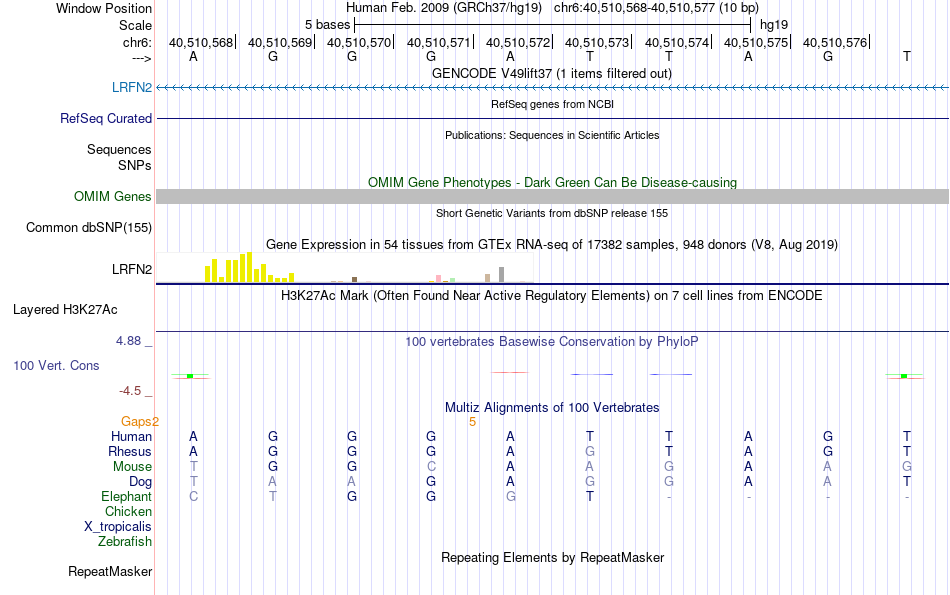
Task: Click the gray OMIM Genes bar
Action: [x=552, y=196]
